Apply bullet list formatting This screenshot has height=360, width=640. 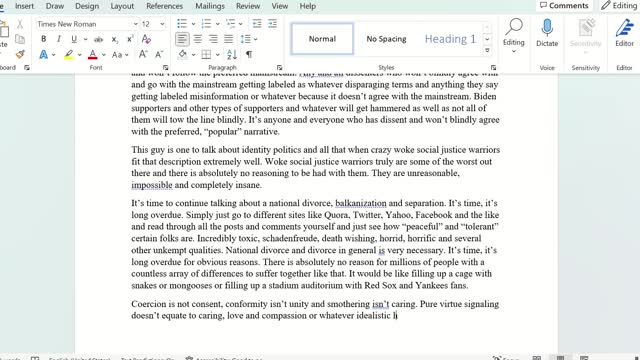click(x=182, y=24)
